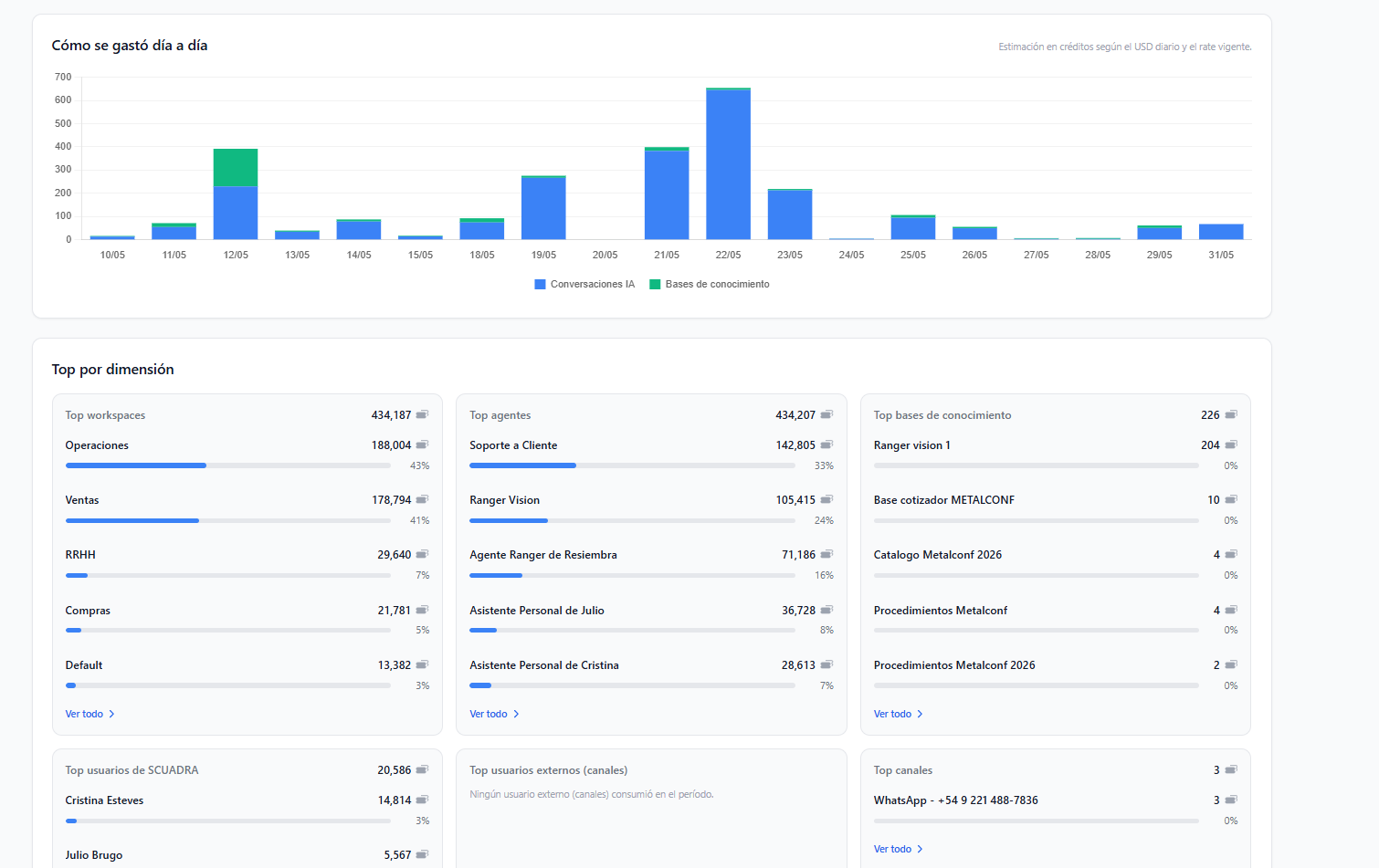The width and height of the screenshot is (1379, 868).
Task: Click the credits icon in the Procedimientos Metalconf row with value 4
Action: tap(1231, 610)
